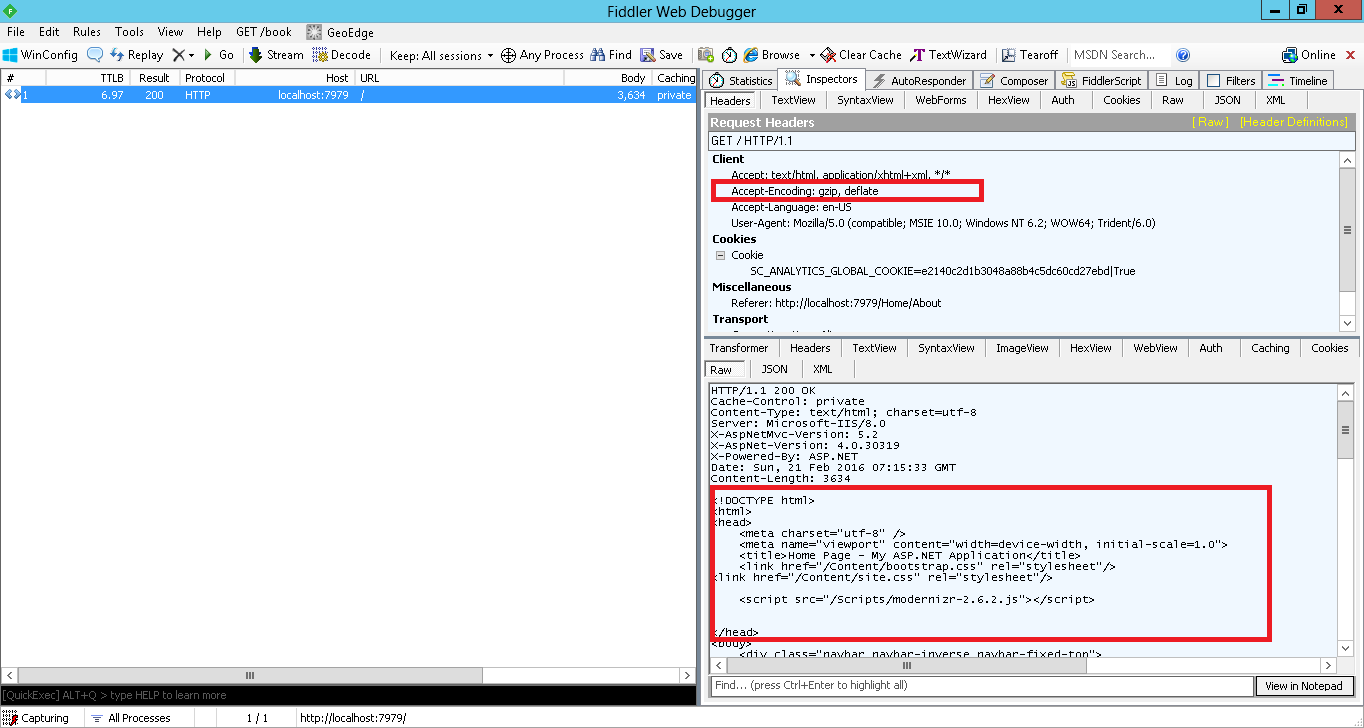Click the request headers scrollbar thumb
The width and height of the screenshot is (1364, 728).
1347,230
